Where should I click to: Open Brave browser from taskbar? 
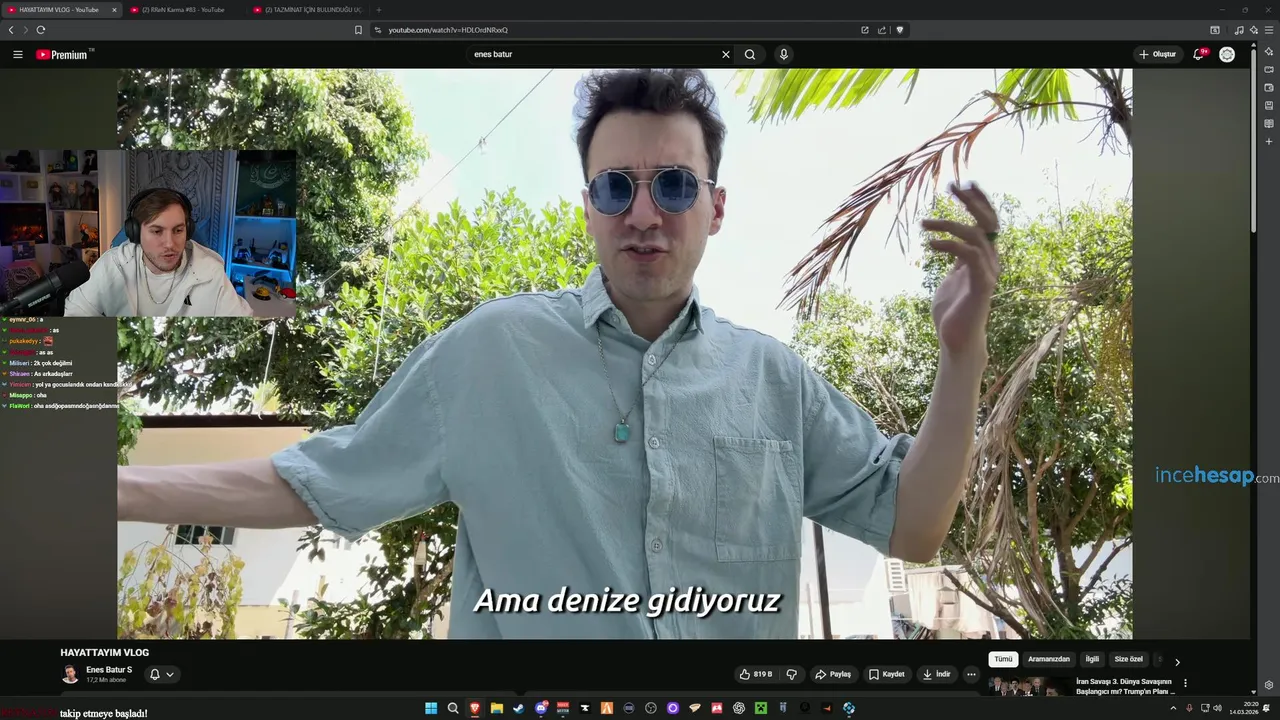click(x=475, y=708)
